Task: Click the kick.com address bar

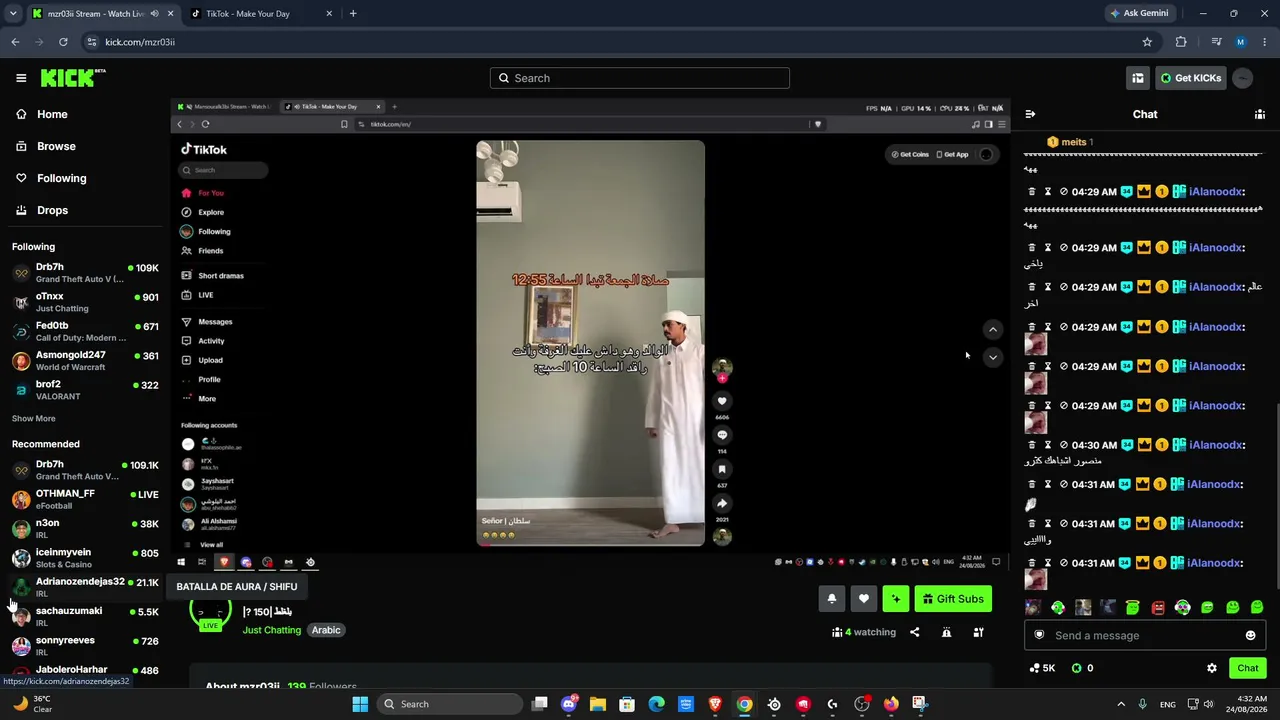Action: (620, 42)
